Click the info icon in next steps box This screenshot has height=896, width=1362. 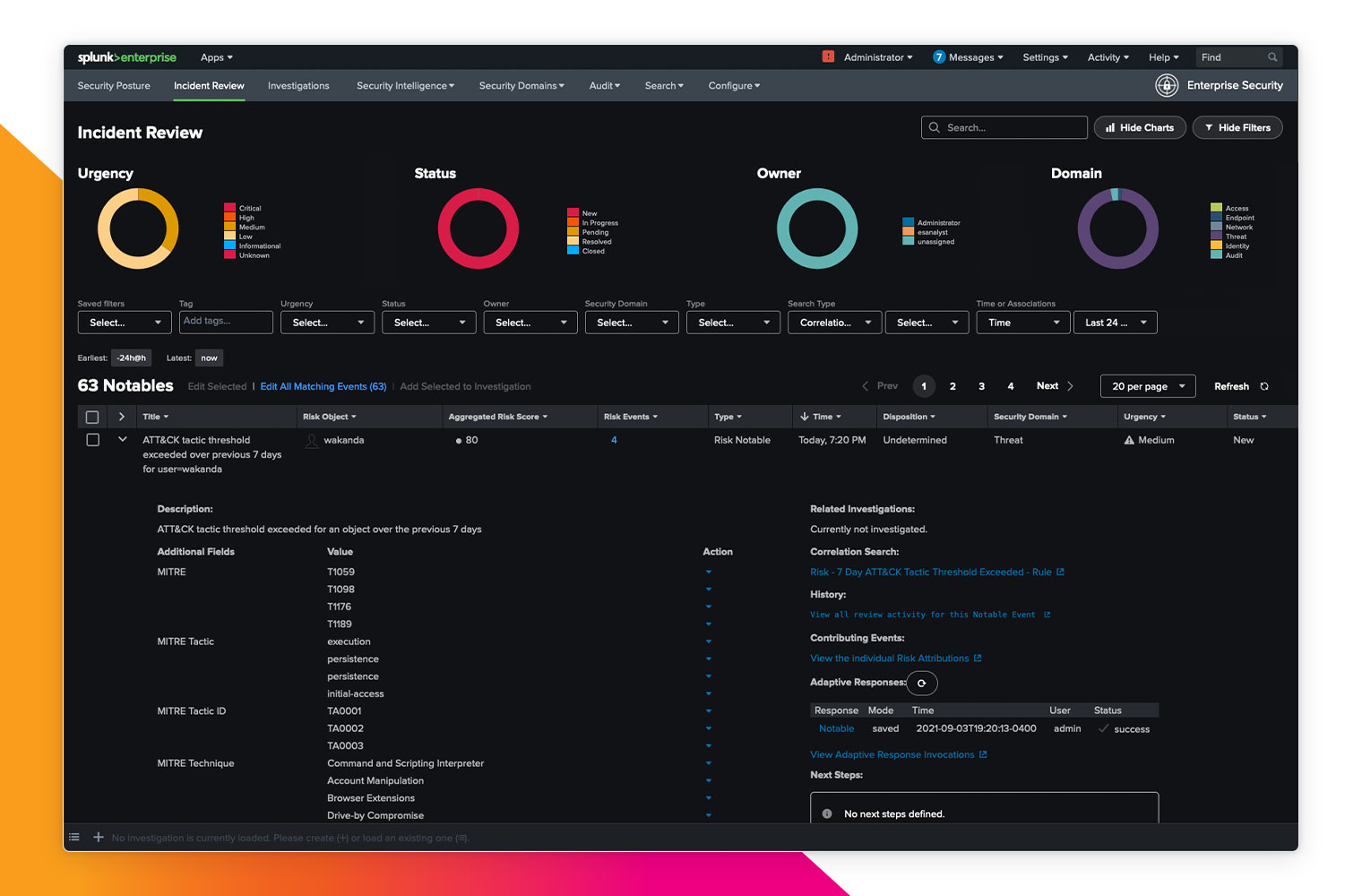tap(827, 814)
